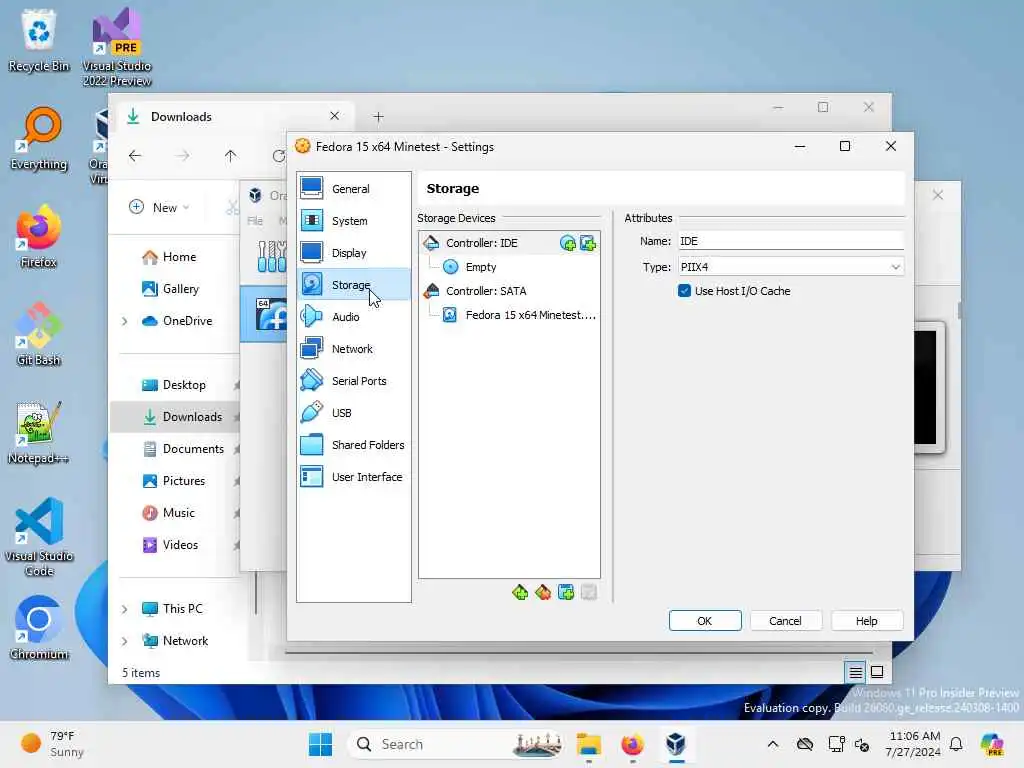Viewport: 1024px width, 768px height.
Task: Open the General settings category
Action: coord(353,189)
